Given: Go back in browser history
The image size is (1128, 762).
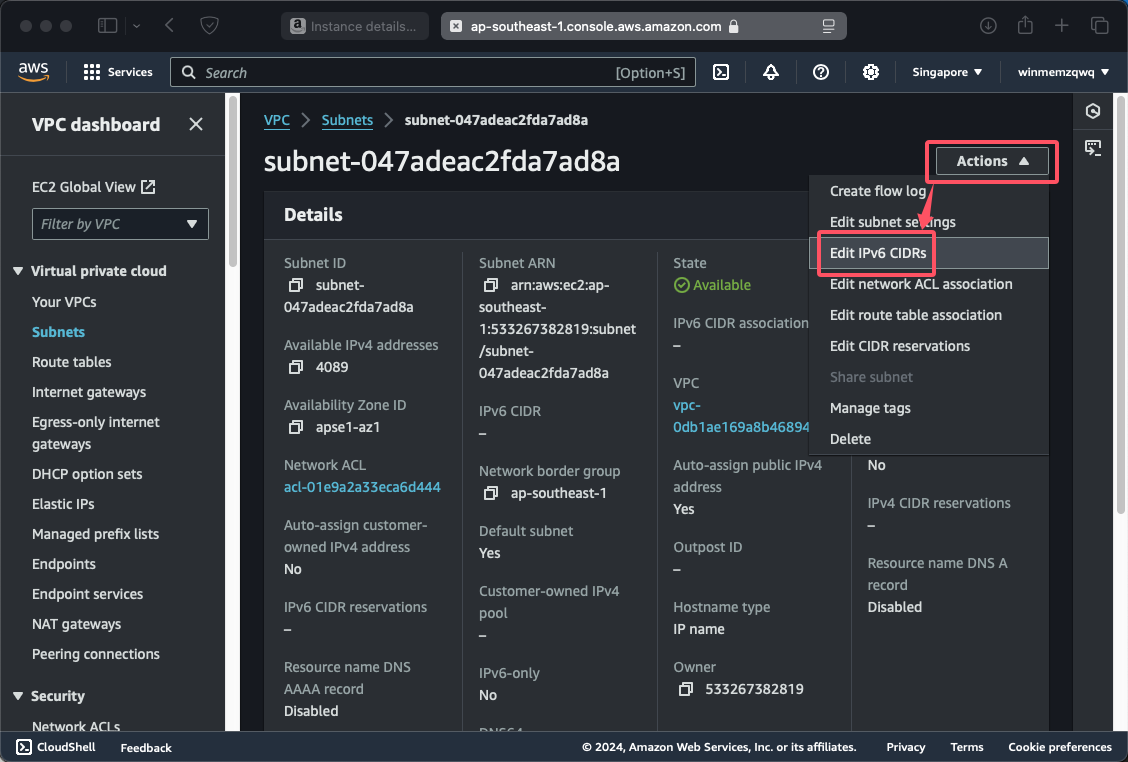Looking at the screenshot, I should [x=169, y=26].
